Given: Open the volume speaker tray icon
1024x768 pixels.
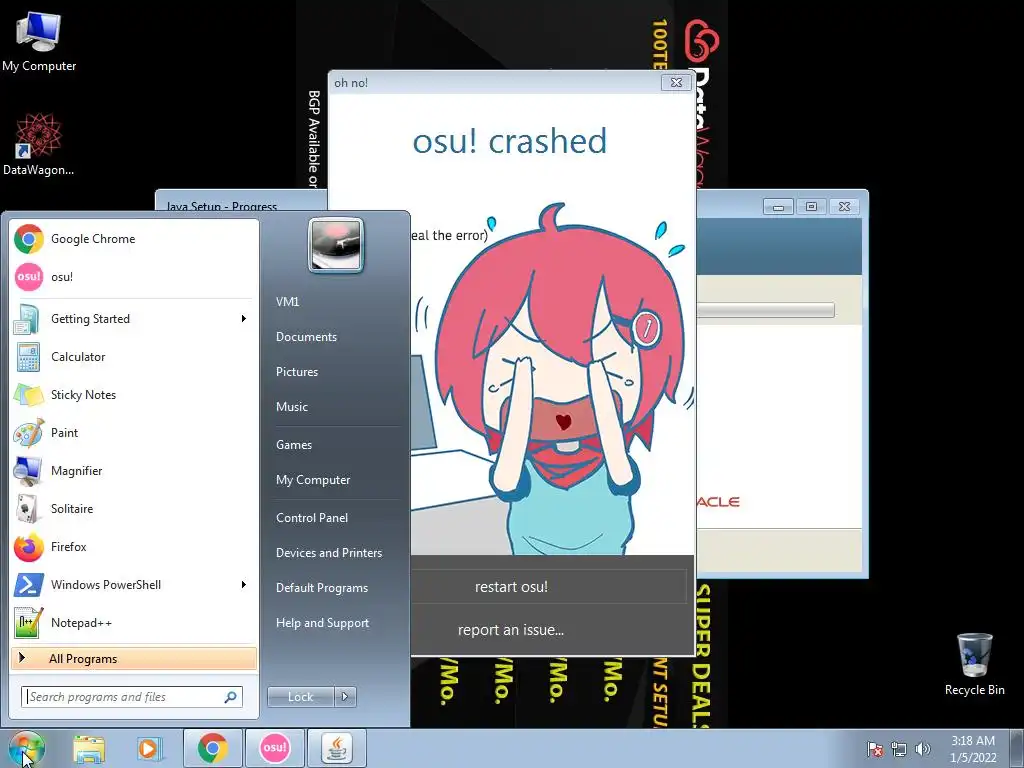Looking at the screenshot, I should (x=923, y=749).
